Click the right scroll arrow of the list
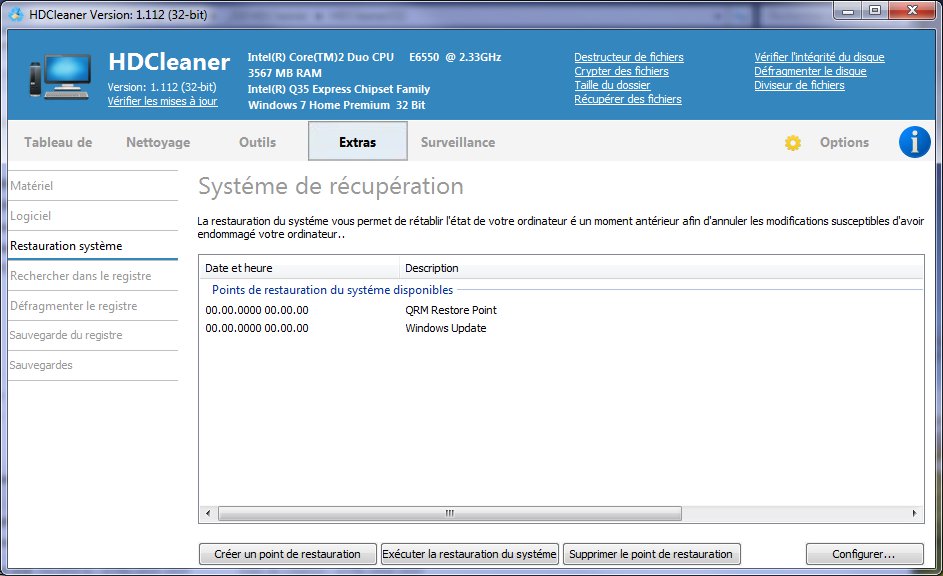The width and height of the screenshot is (943, 576). tap(914, 513)
